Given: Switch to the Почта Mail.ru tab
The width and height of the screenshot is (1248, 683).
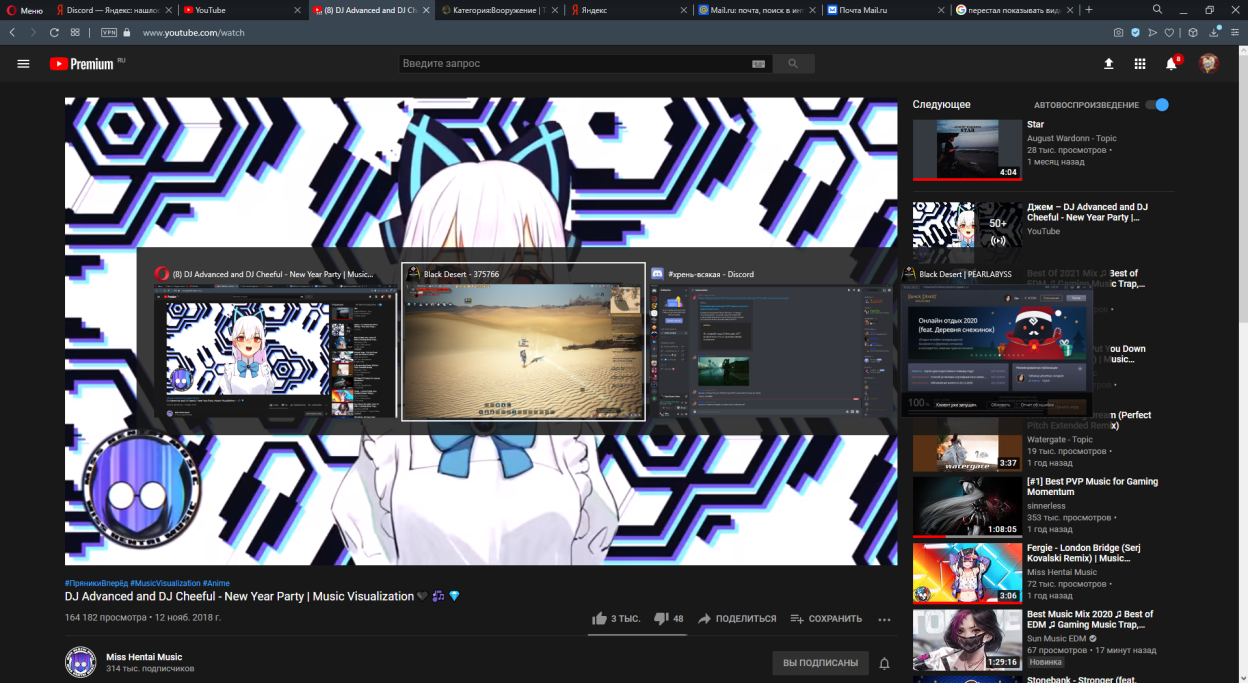Looking at the screenshot, I should pos(885,10).
